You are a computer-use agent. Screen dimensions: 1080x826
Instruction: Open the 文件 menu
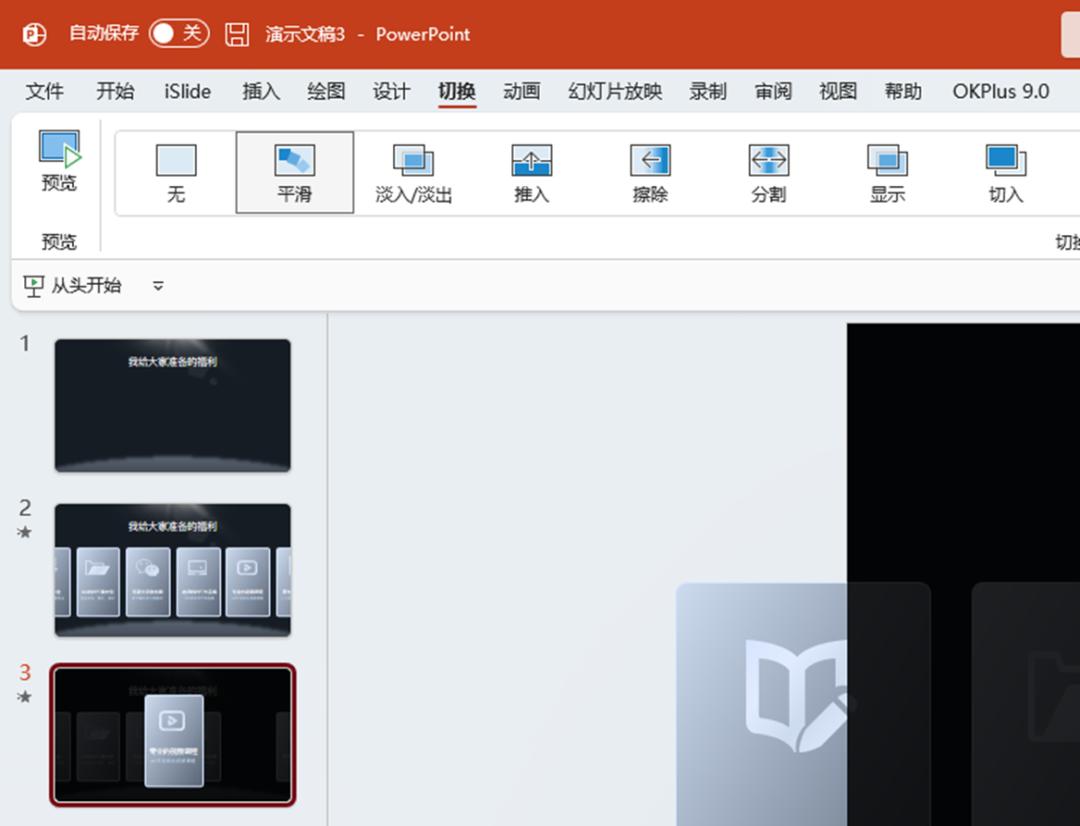coord(44,91)
